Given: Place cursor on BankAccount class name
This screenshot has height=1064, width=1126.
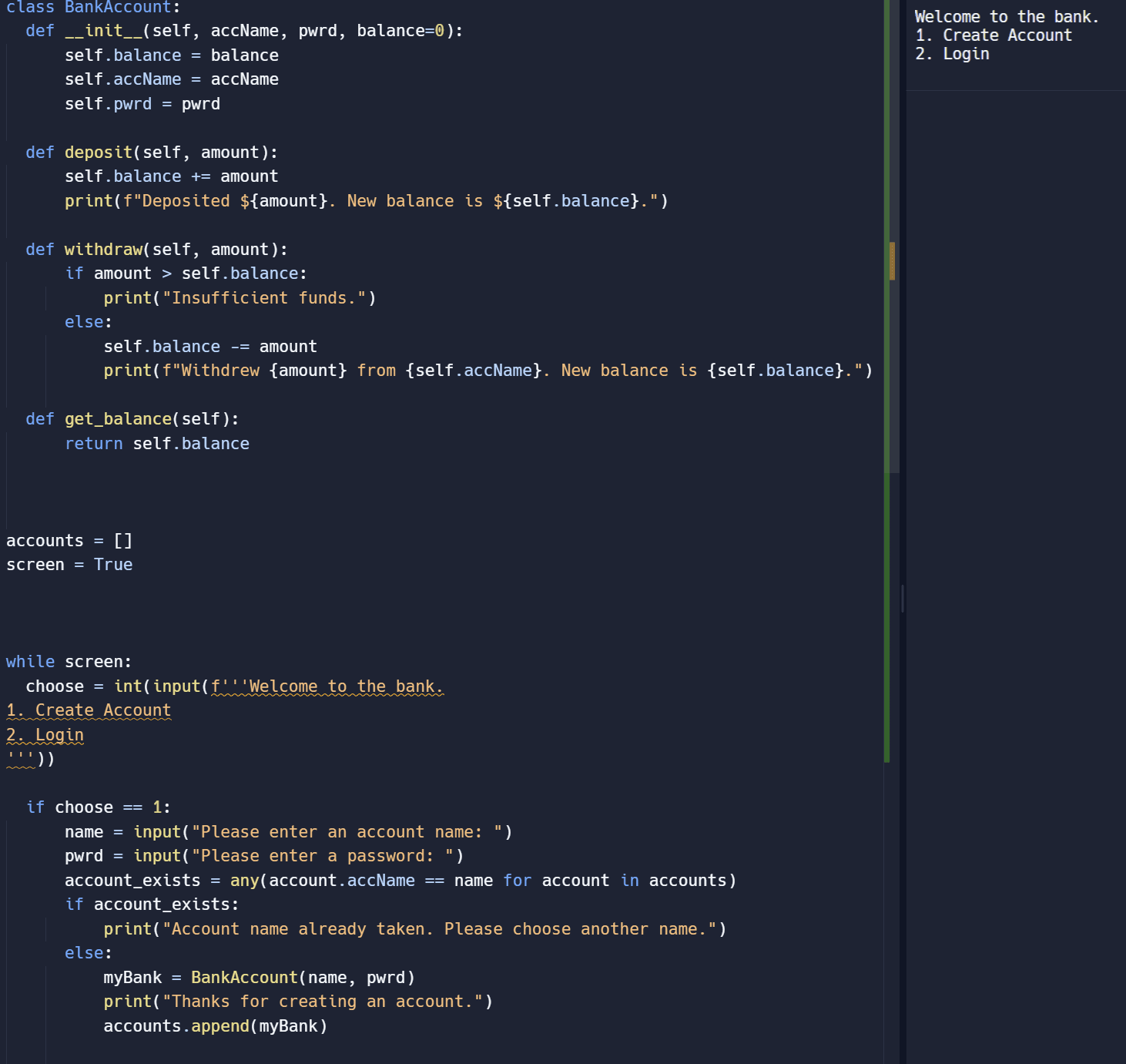Looking at the screenshot, I should (x=117, y=8).
